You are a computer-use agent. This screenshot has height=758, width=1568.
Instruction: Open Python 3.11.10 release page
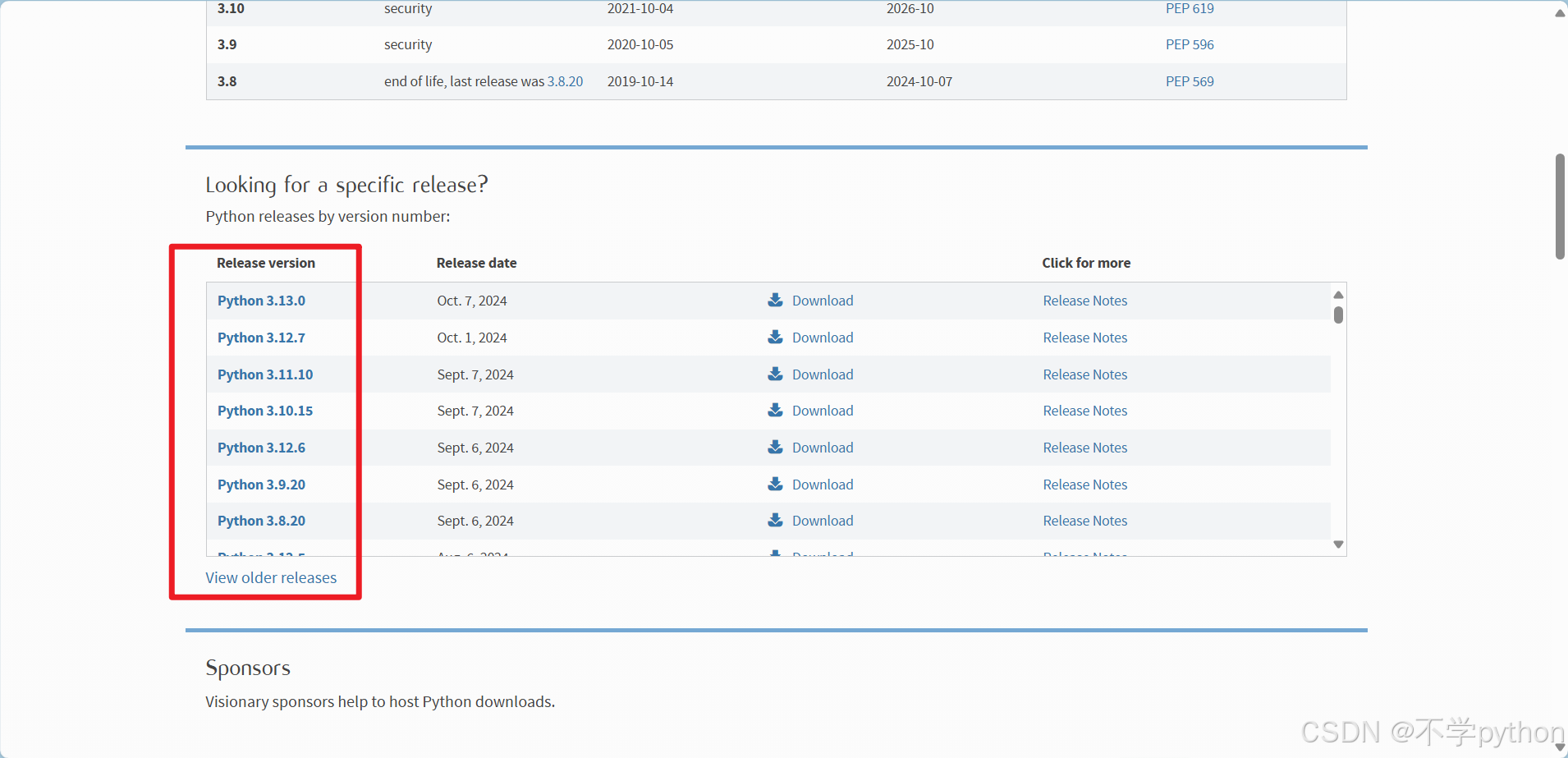[x=265, y=374]
